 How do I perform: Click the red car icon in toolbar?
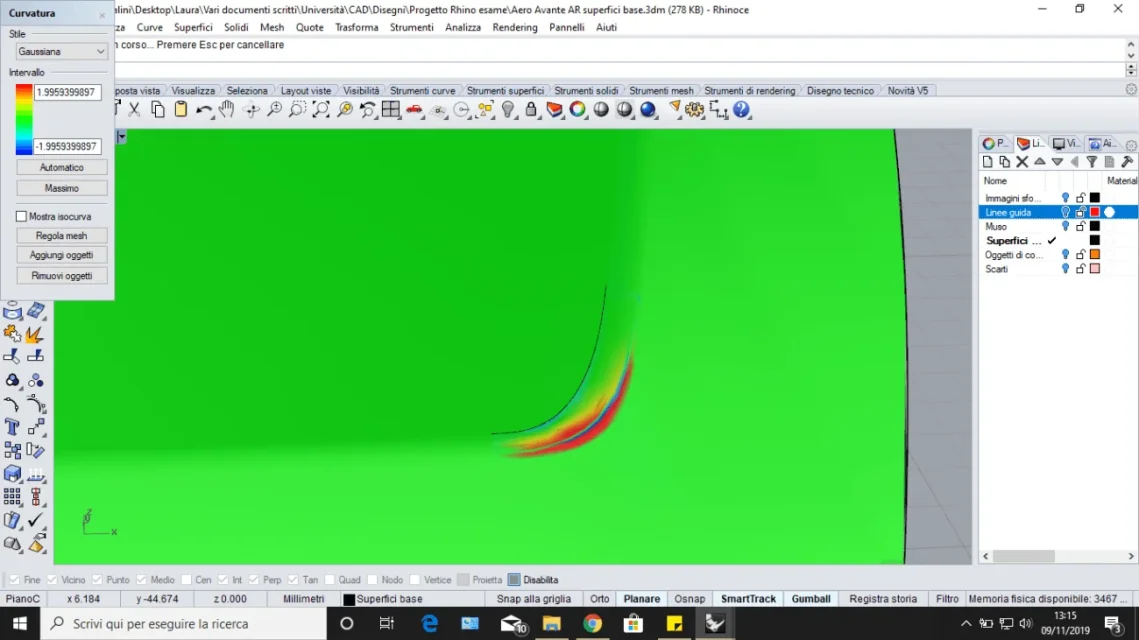tap(414, 110)
